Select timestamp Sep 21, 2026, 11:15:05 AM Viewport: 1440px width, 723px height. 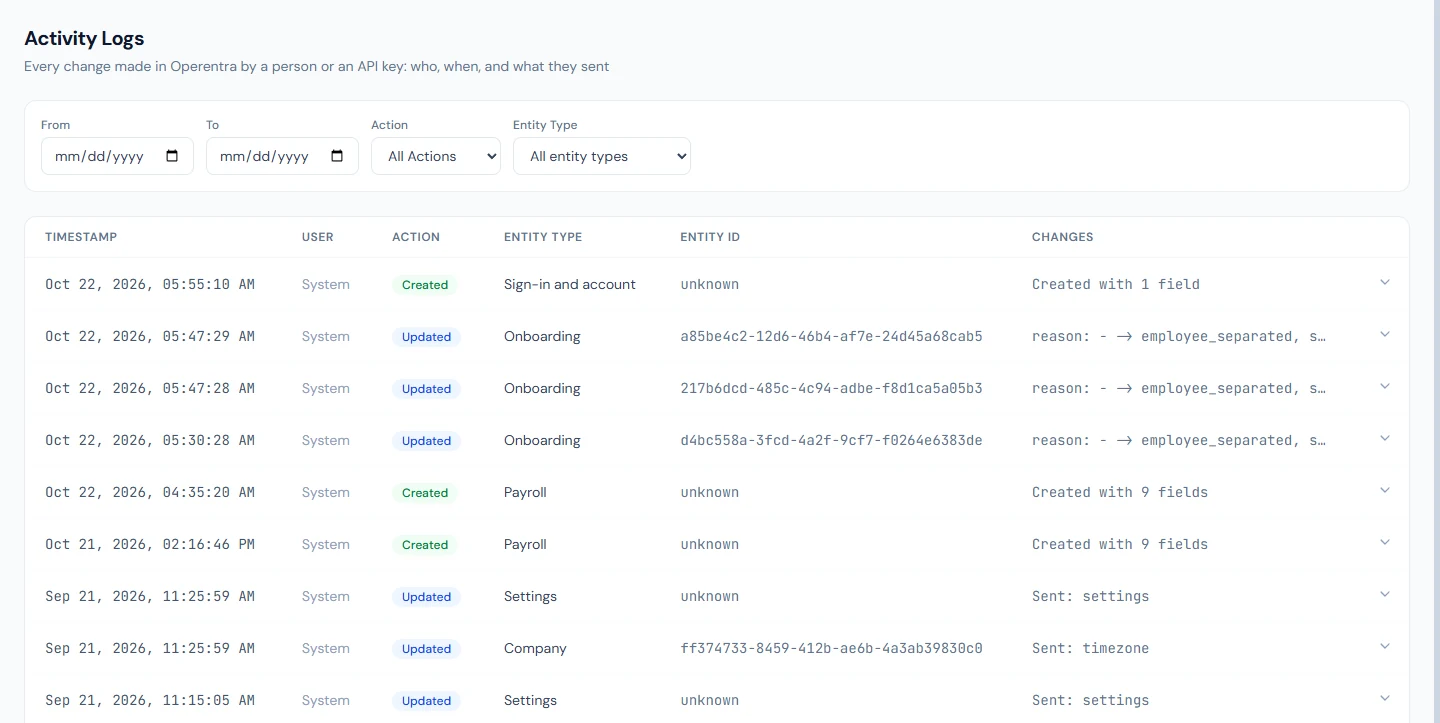tap(150, 700)
